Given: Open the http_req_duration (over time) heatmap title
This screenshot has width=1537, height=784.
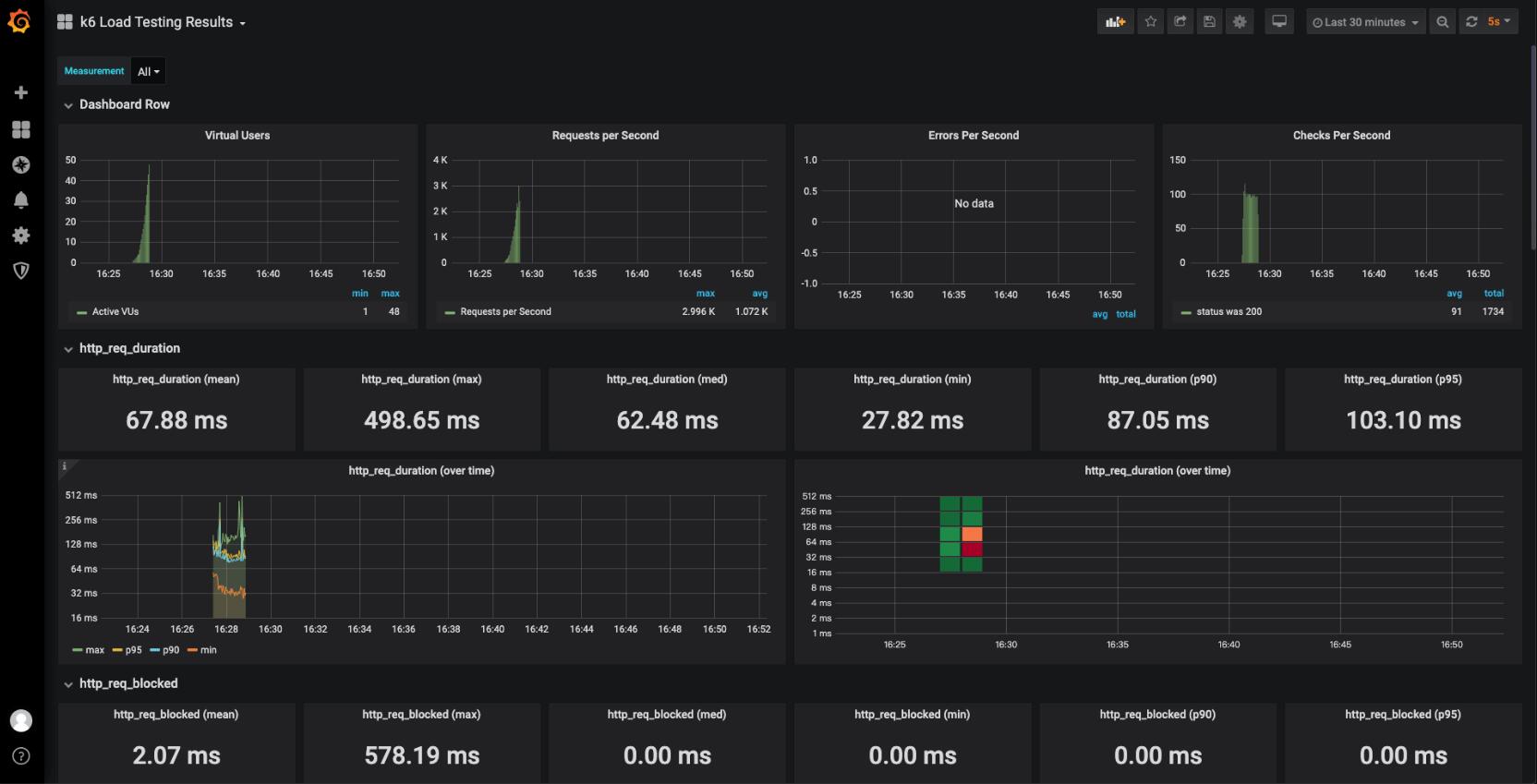Looking at the screenshot, I should coord(1157,471).
